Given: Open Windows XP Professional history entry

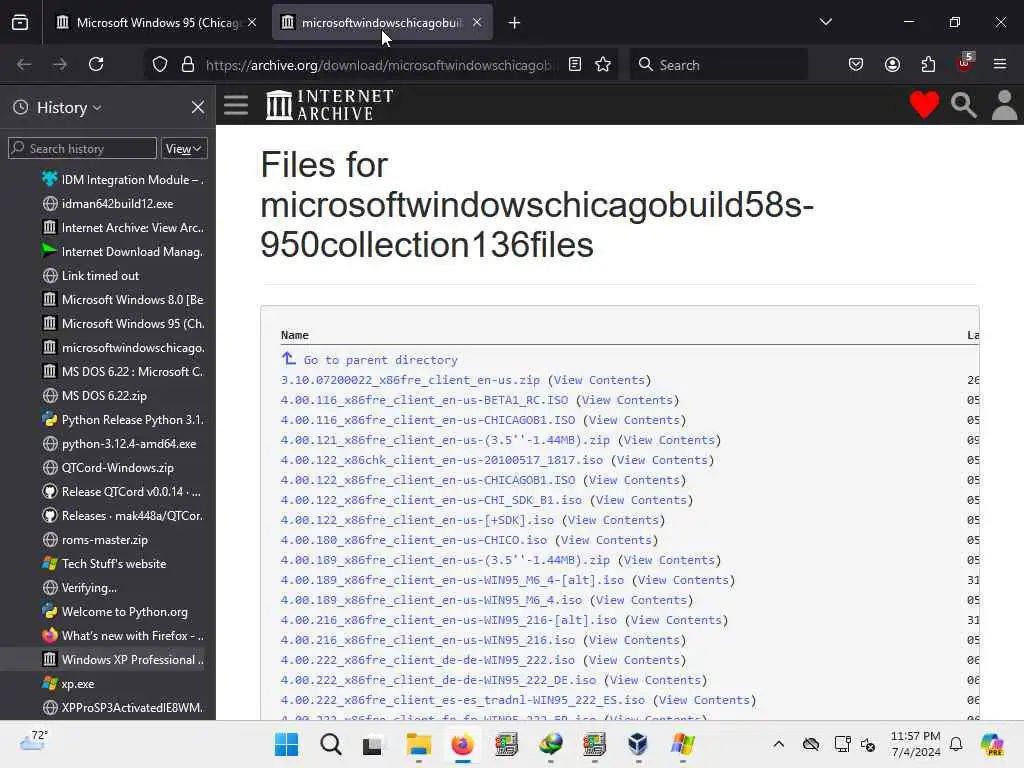Looking at the screenshot, I should (122, 660).
